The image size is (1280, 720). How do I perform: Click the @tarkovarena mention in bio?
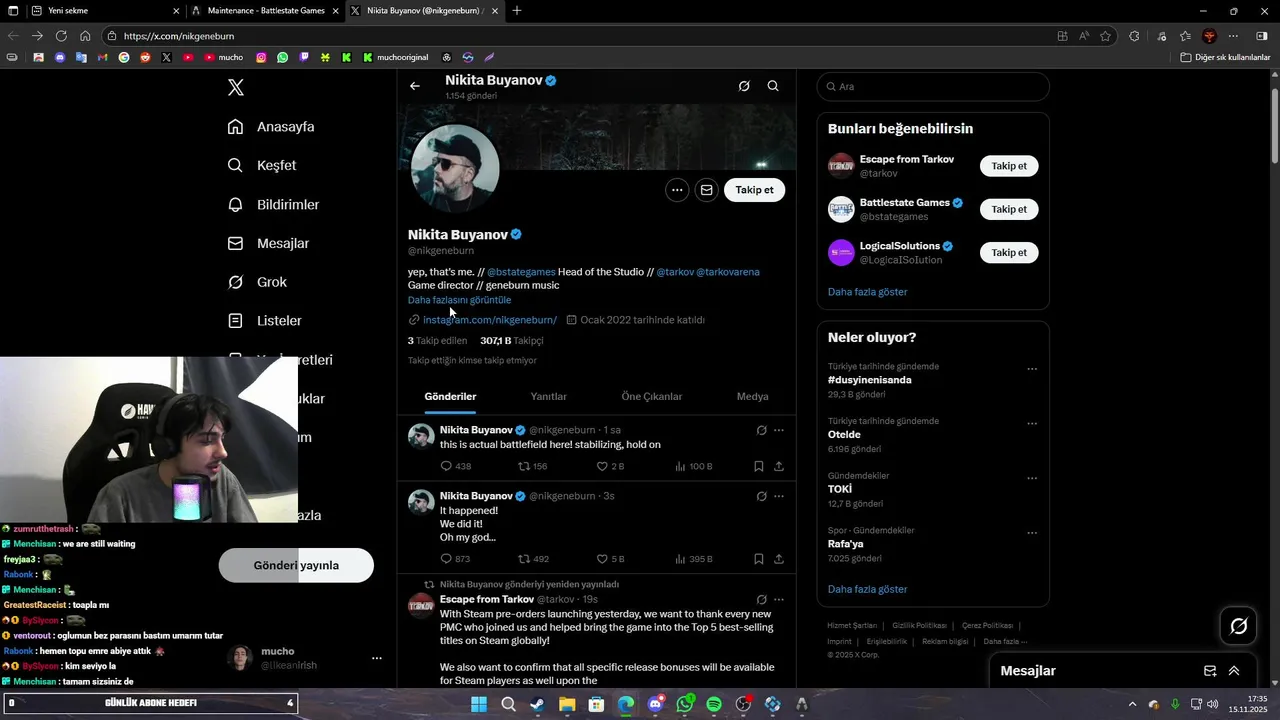click(x=728, y=272)
